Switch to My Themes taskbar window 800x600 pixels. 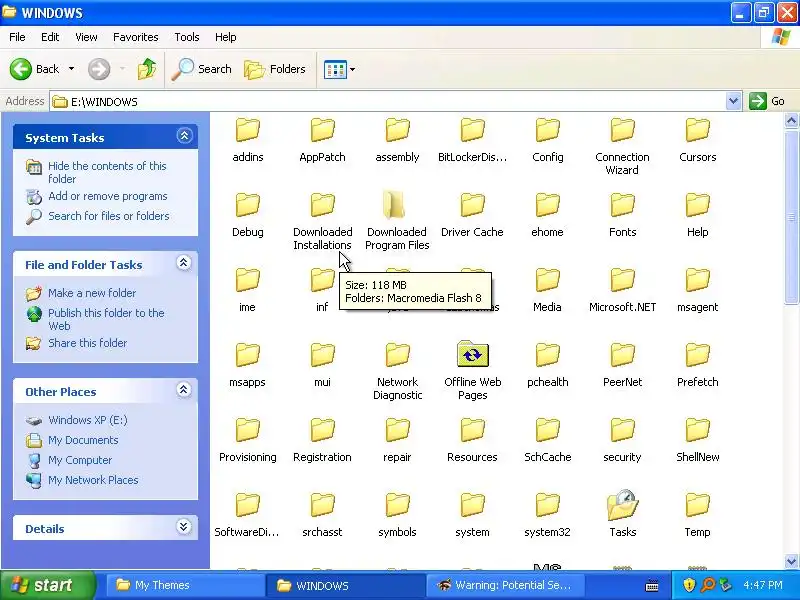[x=185, y=585]
